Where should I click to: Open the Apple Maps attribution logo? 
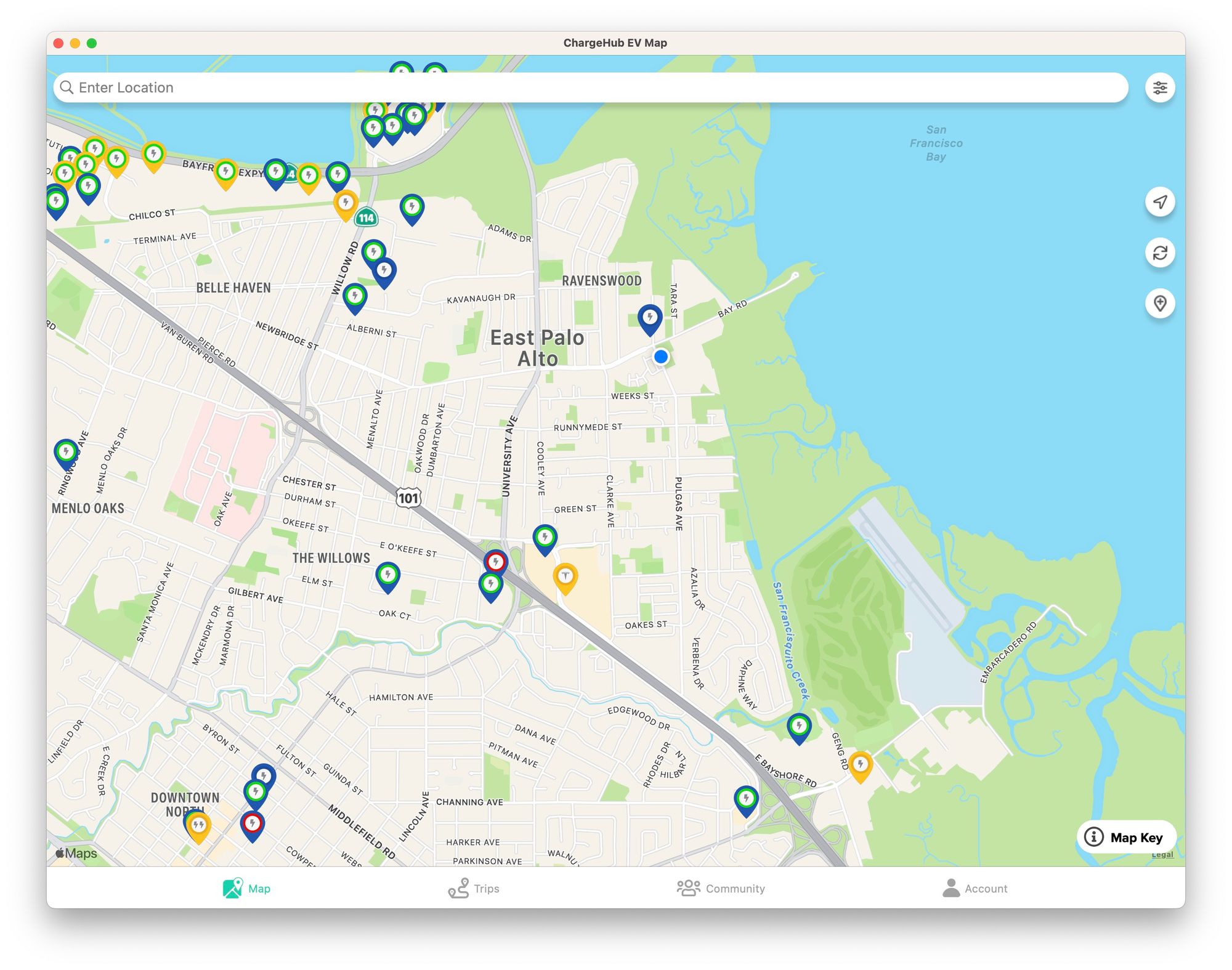click(x=76, y=853)
